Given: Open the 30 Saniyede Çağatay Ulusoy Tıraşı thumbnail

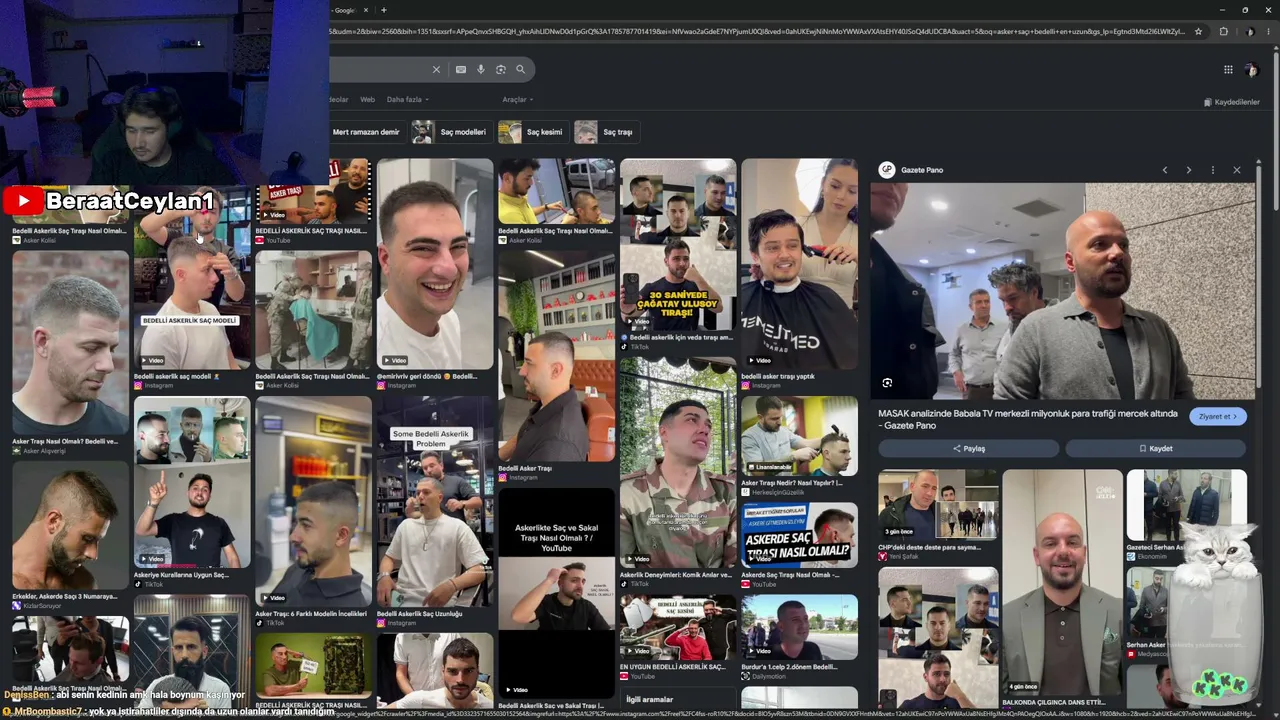Looking at the screenshot, I should click(x=678, y=245).
